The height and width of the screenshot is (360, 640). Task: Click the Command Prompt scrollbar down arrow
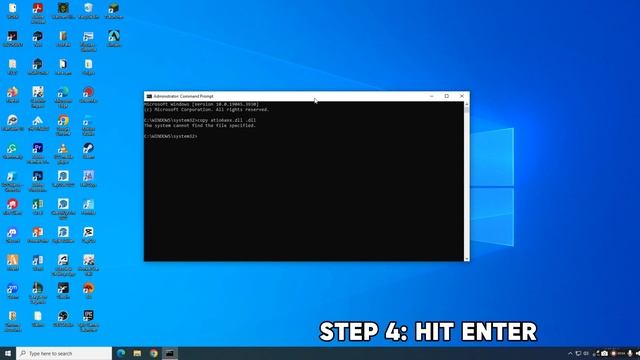tap(467, 258)
